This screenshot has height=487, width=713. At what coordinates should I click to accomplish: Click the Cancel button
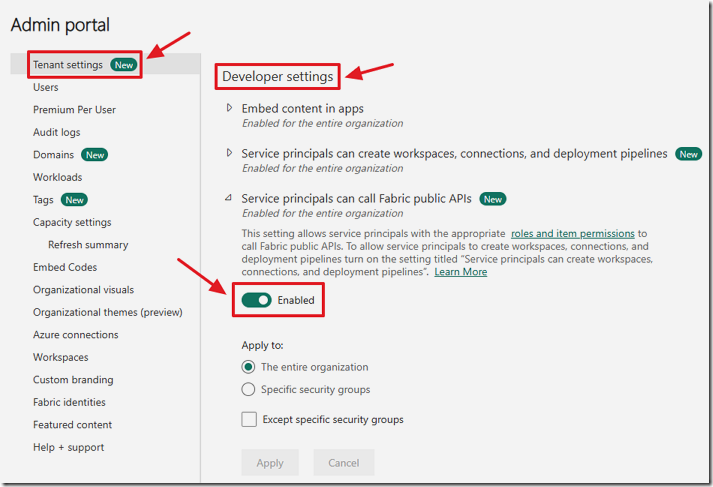(x=344, y=463)
